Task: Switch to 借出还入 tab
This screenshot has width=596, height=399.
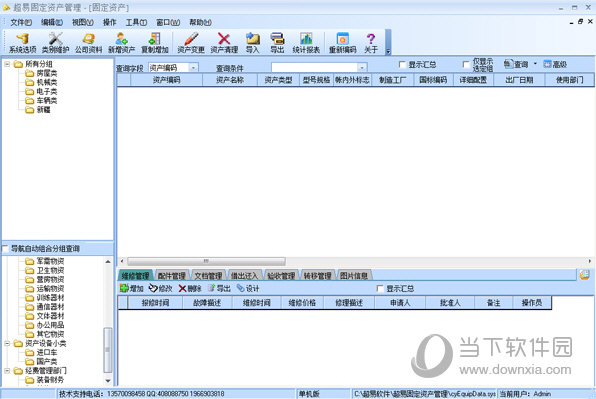Action: [x=244, y=276]
